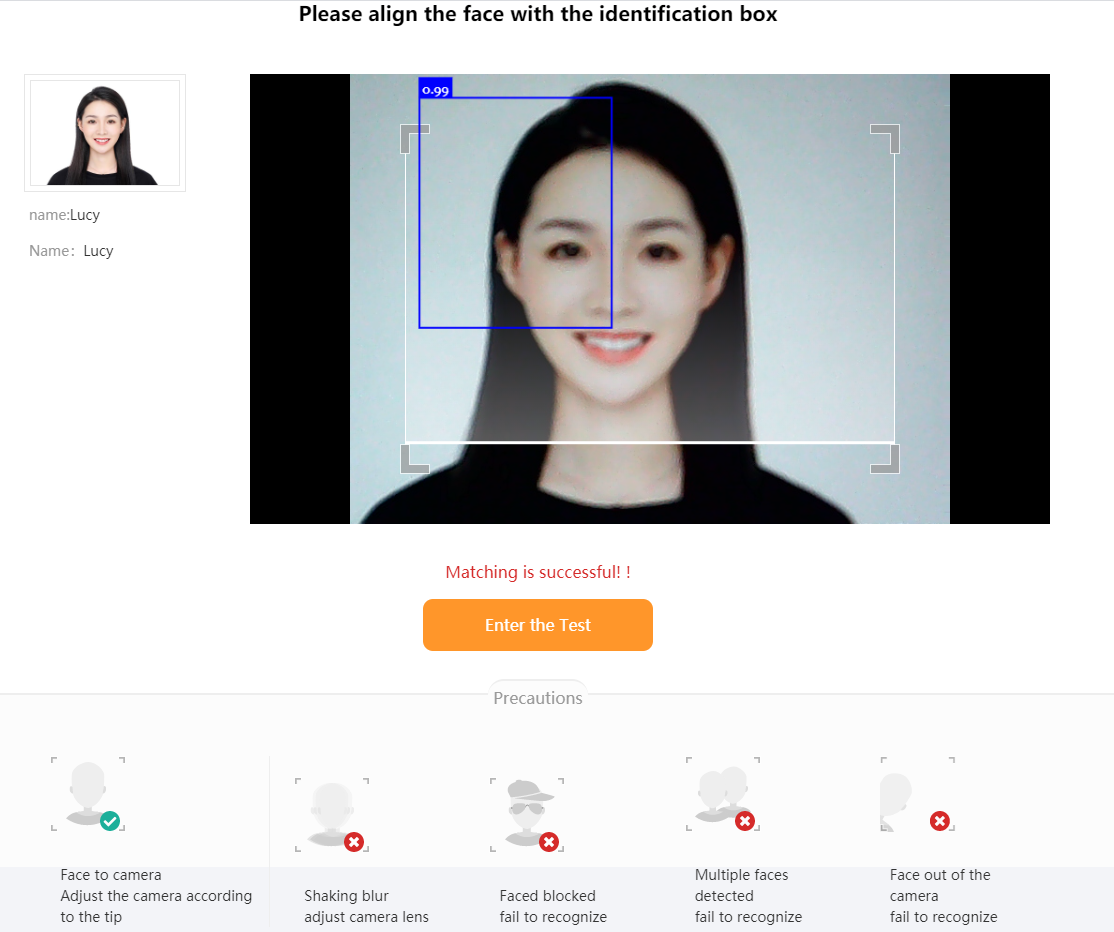Screen dimensions: 1114x932
Task: Click the Multiple faces detected icon
Action: [x=723, y=793]
